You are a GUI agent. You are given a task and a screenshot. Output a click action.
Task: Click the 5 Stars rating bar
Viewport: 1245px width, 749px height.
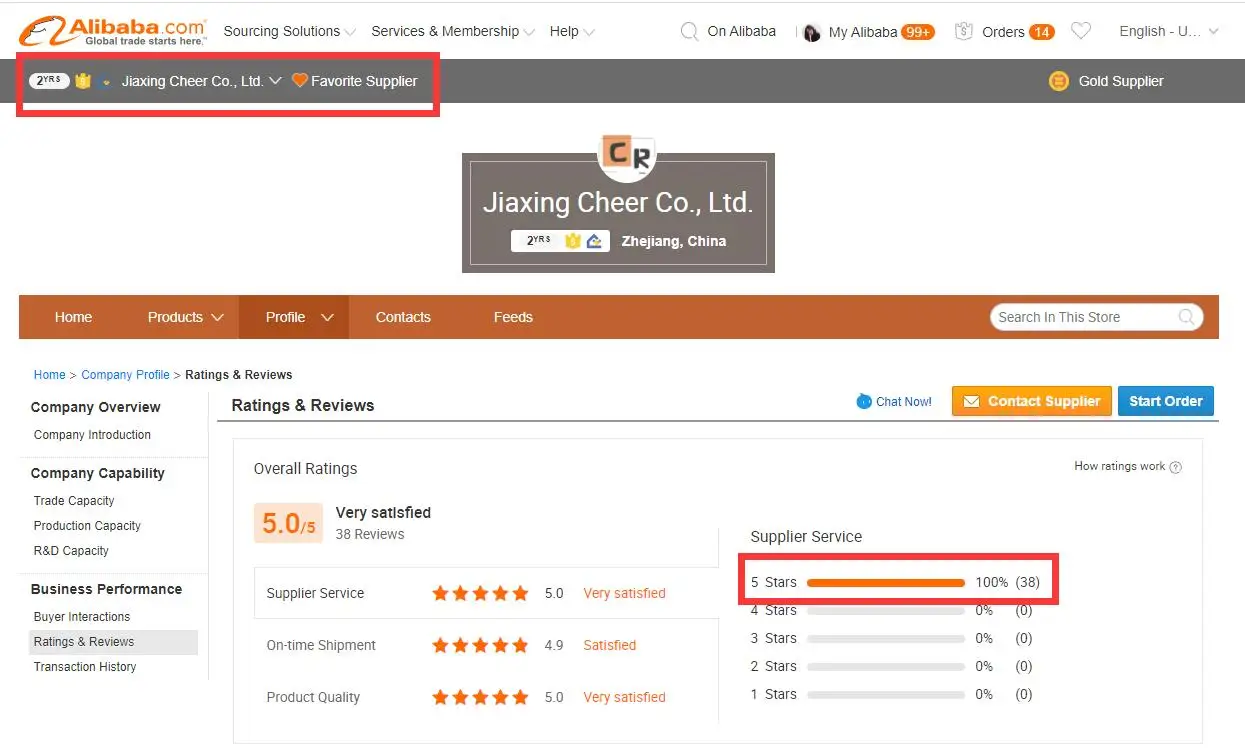tap(886, 582)
